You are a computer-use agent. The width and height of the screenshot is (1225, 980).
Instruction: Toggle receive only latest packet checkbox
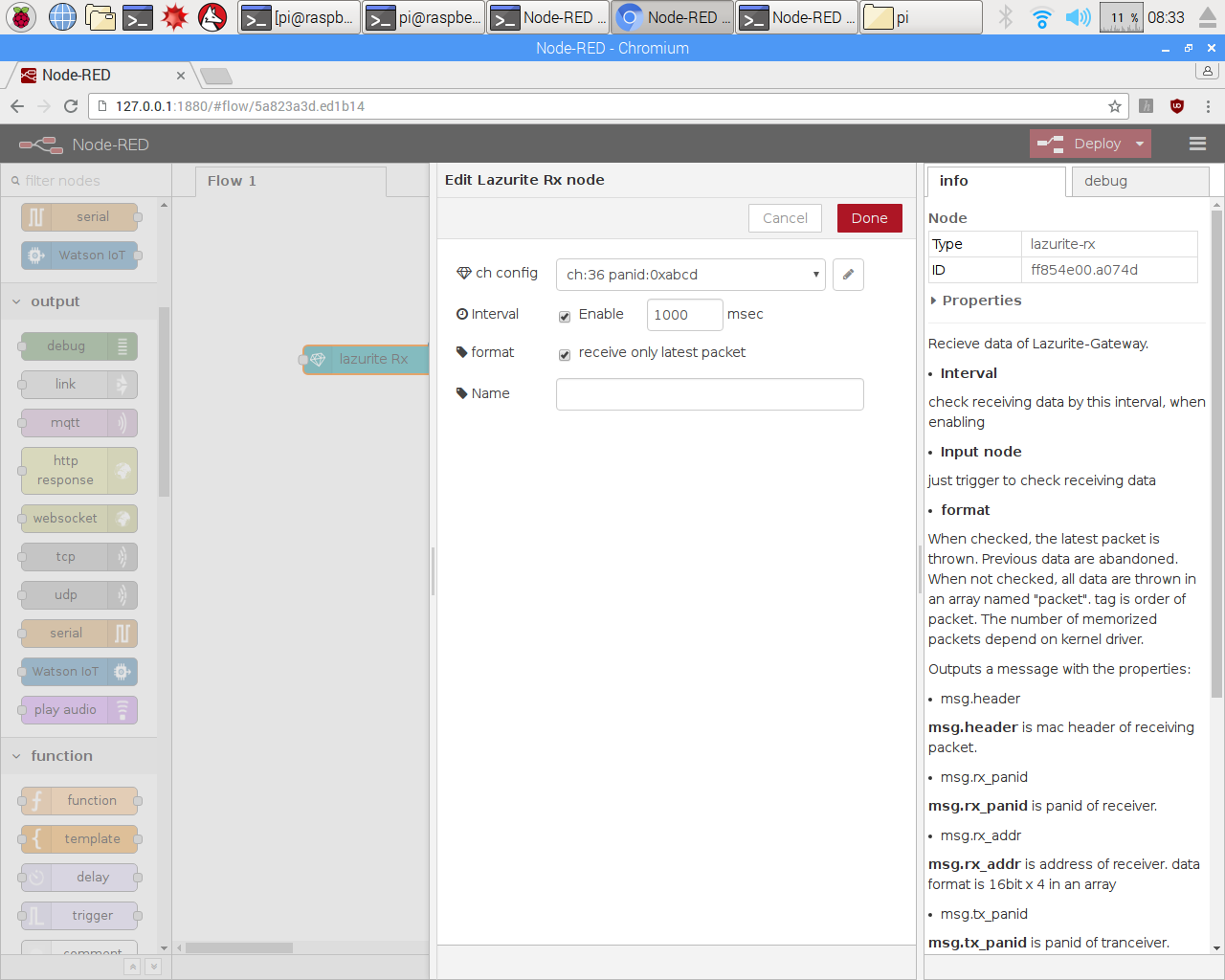pos(565,354)
